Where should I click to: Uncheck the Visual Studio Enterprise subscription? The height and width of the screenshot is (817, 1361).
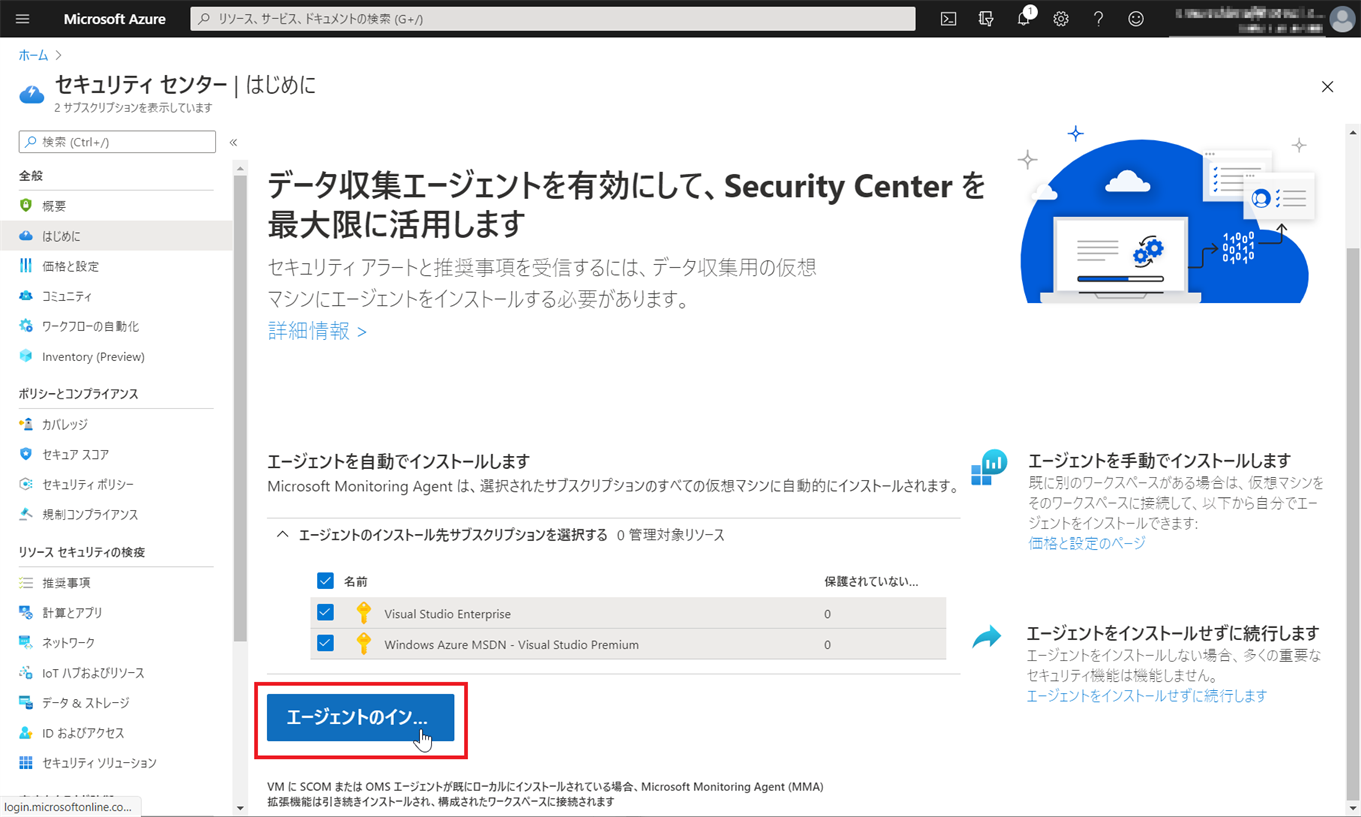click(x=325, y=612)
